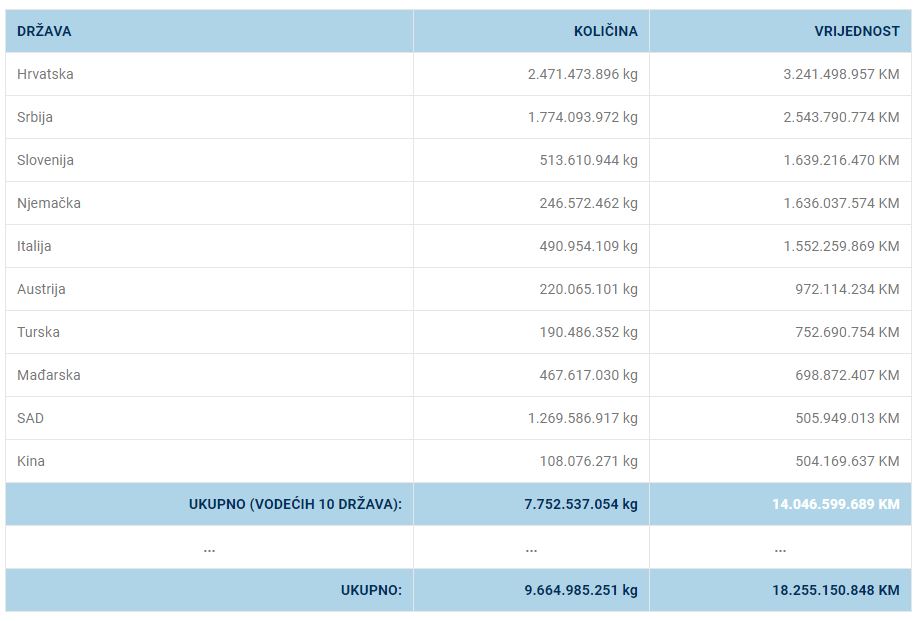Click the ellipsis in the DRŽAVA column
The width and height of the screenshot is (918, 621).
[209, 548]
